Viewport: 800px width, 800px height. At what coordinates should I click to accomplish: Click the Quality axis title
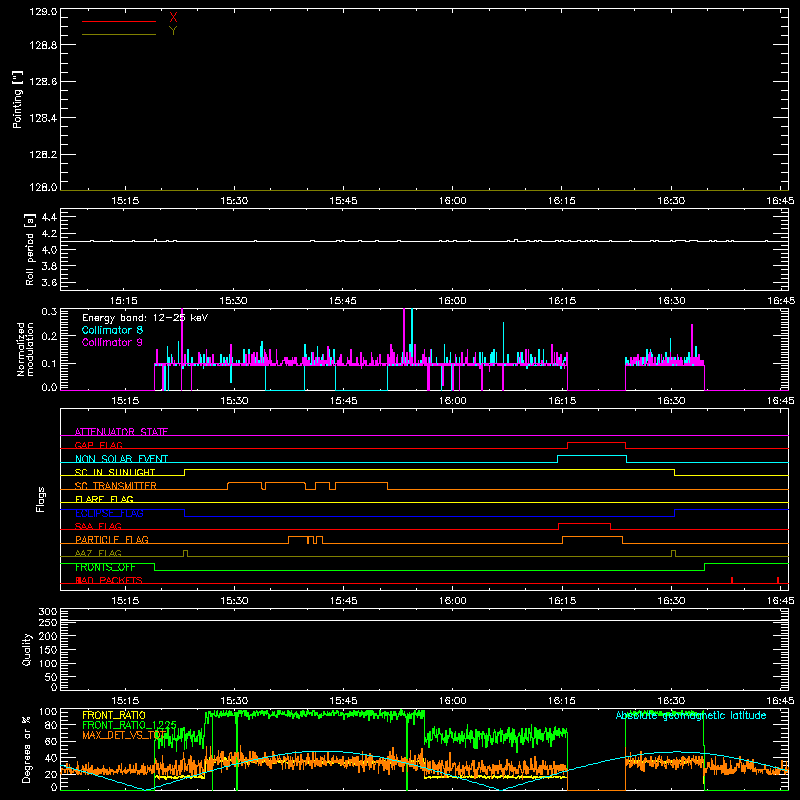click(27, 649)
